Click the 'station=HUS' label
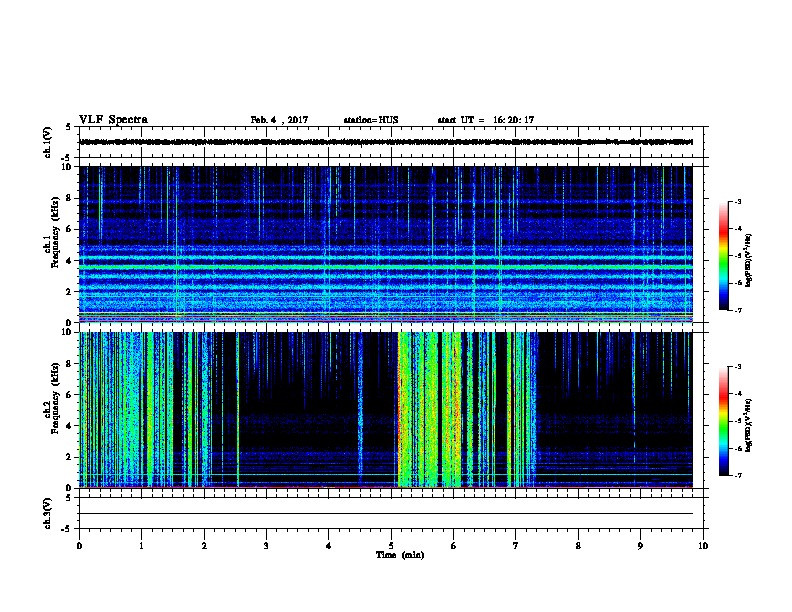 coord(371,120)
